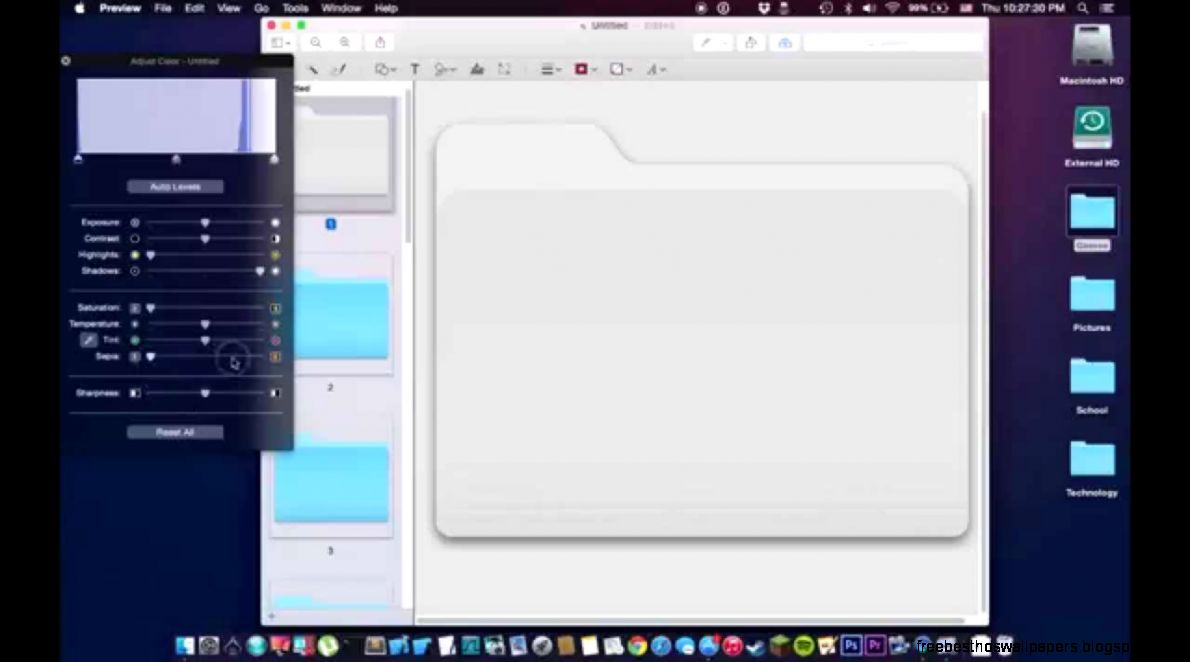Select the Tint eyedropper in Adjust Color panel
This screenshot has height=662, width=1190.
point(89,340)
